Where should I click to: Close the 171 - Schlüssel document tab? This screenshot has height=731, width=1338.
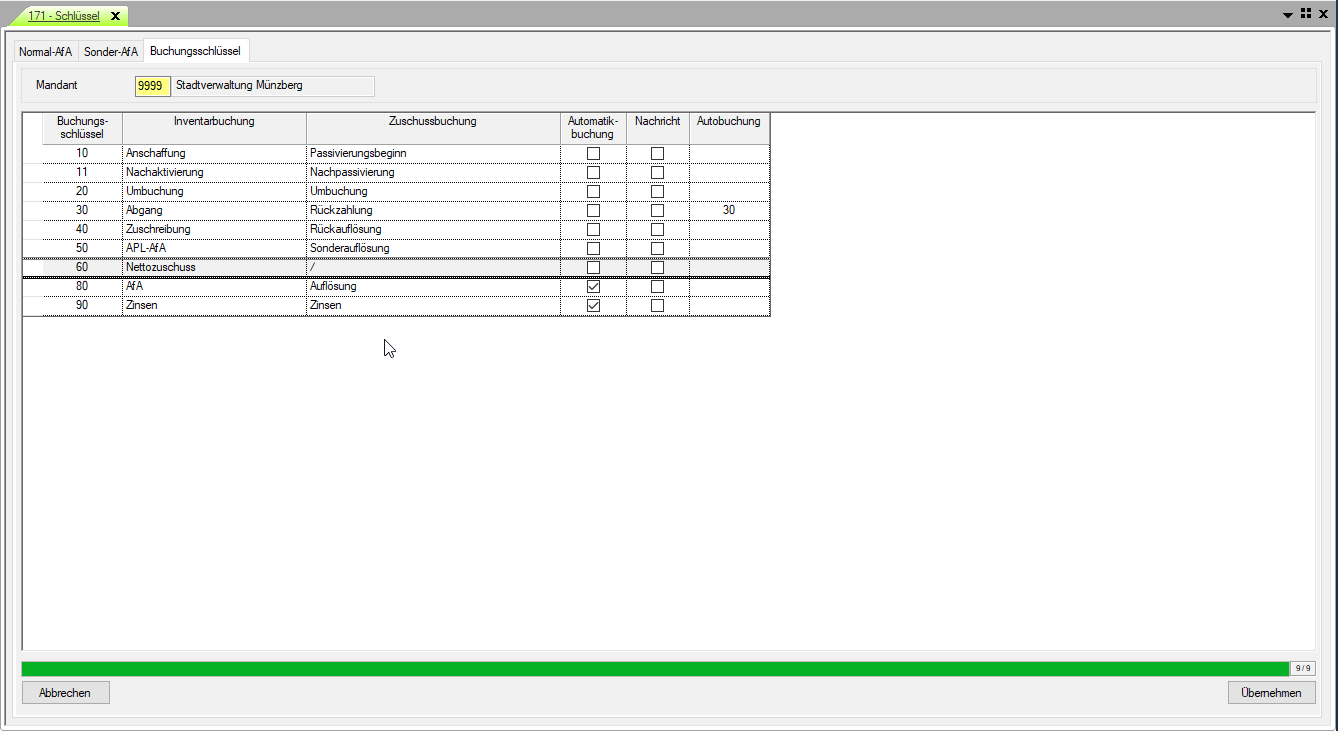(115, 16)
